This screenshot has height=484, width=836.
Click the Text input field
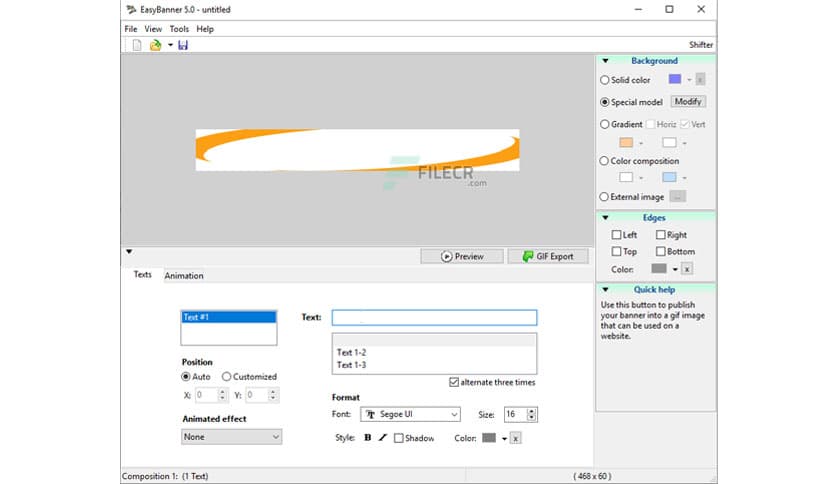(434, 318)
